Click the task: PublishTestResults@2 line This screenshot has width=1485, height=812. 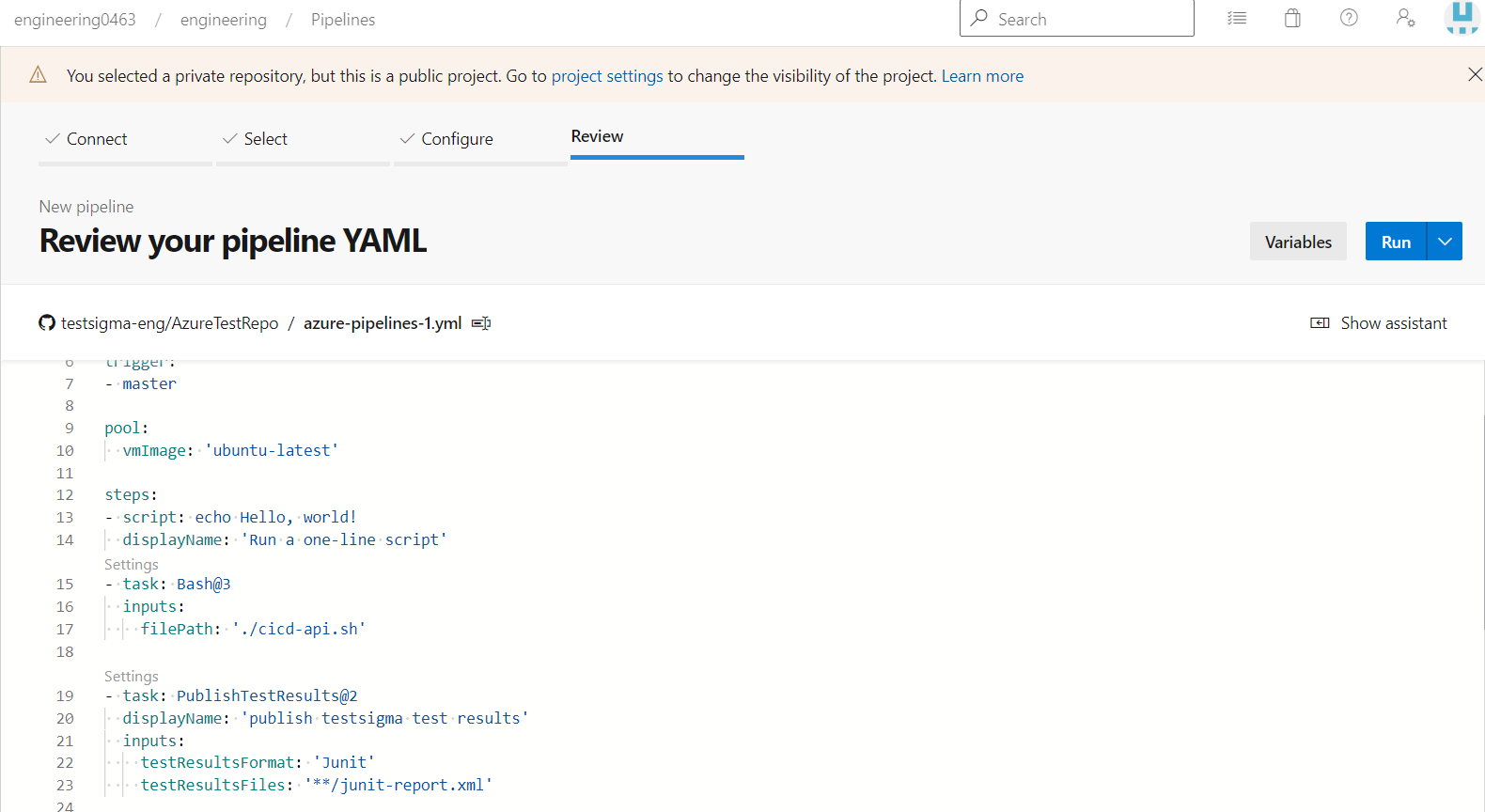coord(231,695)
